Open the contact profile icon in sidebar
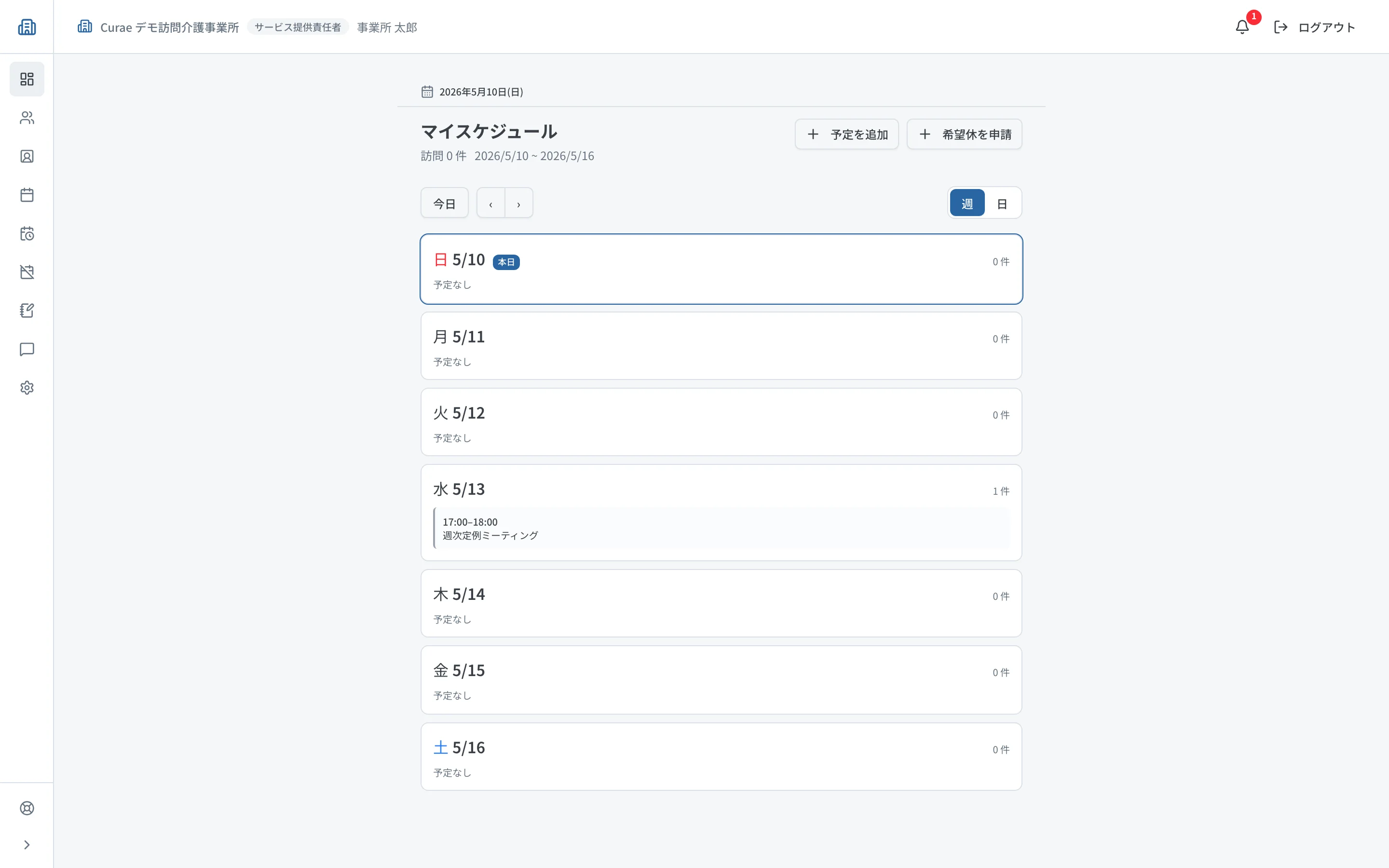This screenshot has width=1389, height=868. [27, 156]
